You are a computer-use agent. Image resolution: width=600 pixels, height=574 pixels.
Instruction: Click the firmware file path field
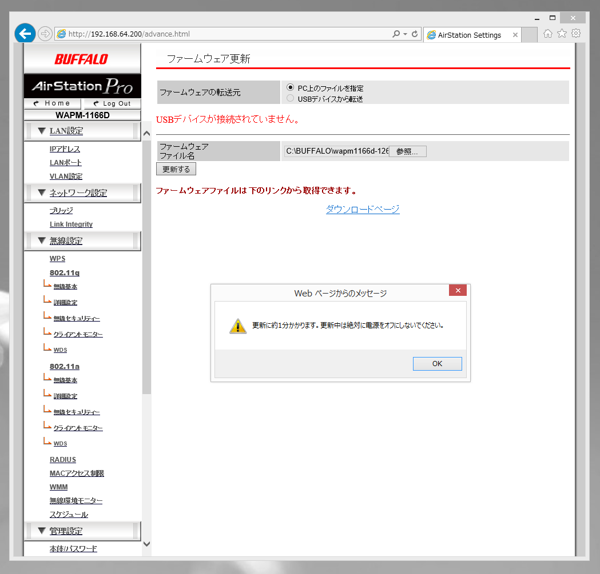point(337,151)
